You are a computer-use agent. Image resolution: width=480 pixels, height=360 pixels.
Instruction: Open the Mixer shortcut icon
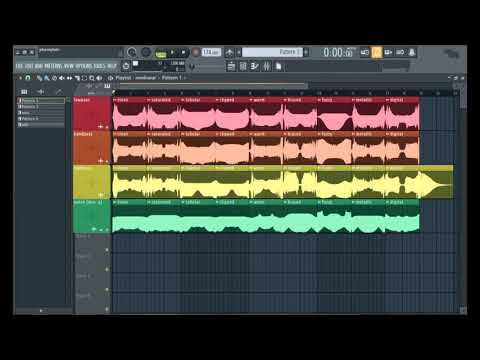tap(267, 66)
